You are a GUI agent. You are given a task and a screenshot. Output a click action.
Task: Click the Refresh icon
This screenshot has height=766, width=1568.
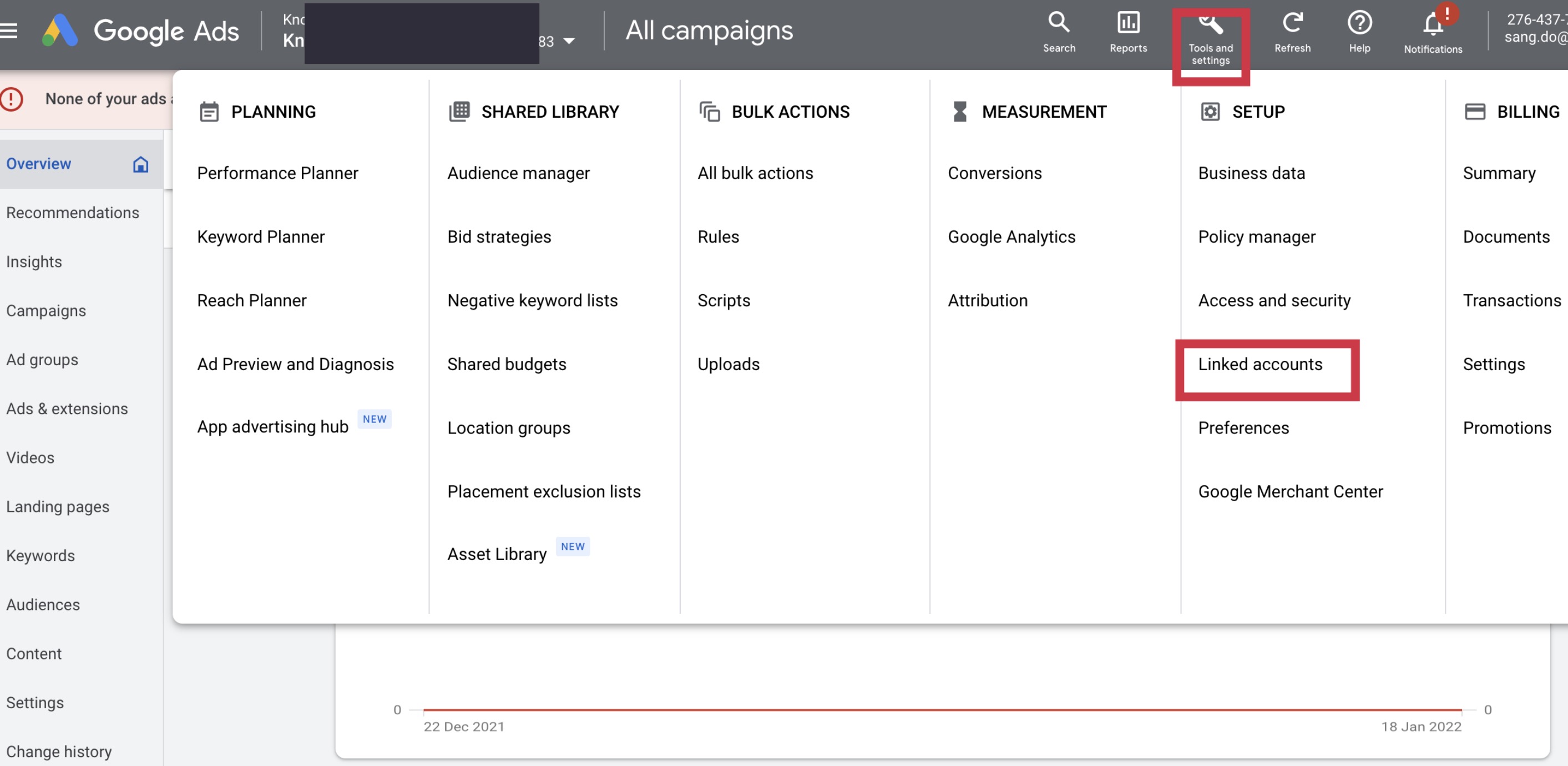[1292, 23]
